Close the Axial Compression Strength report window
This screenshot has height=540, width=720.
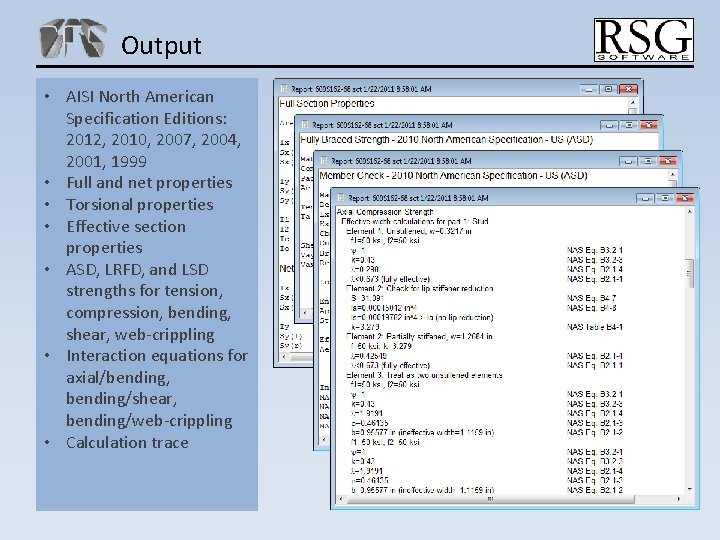pos(685,198)
